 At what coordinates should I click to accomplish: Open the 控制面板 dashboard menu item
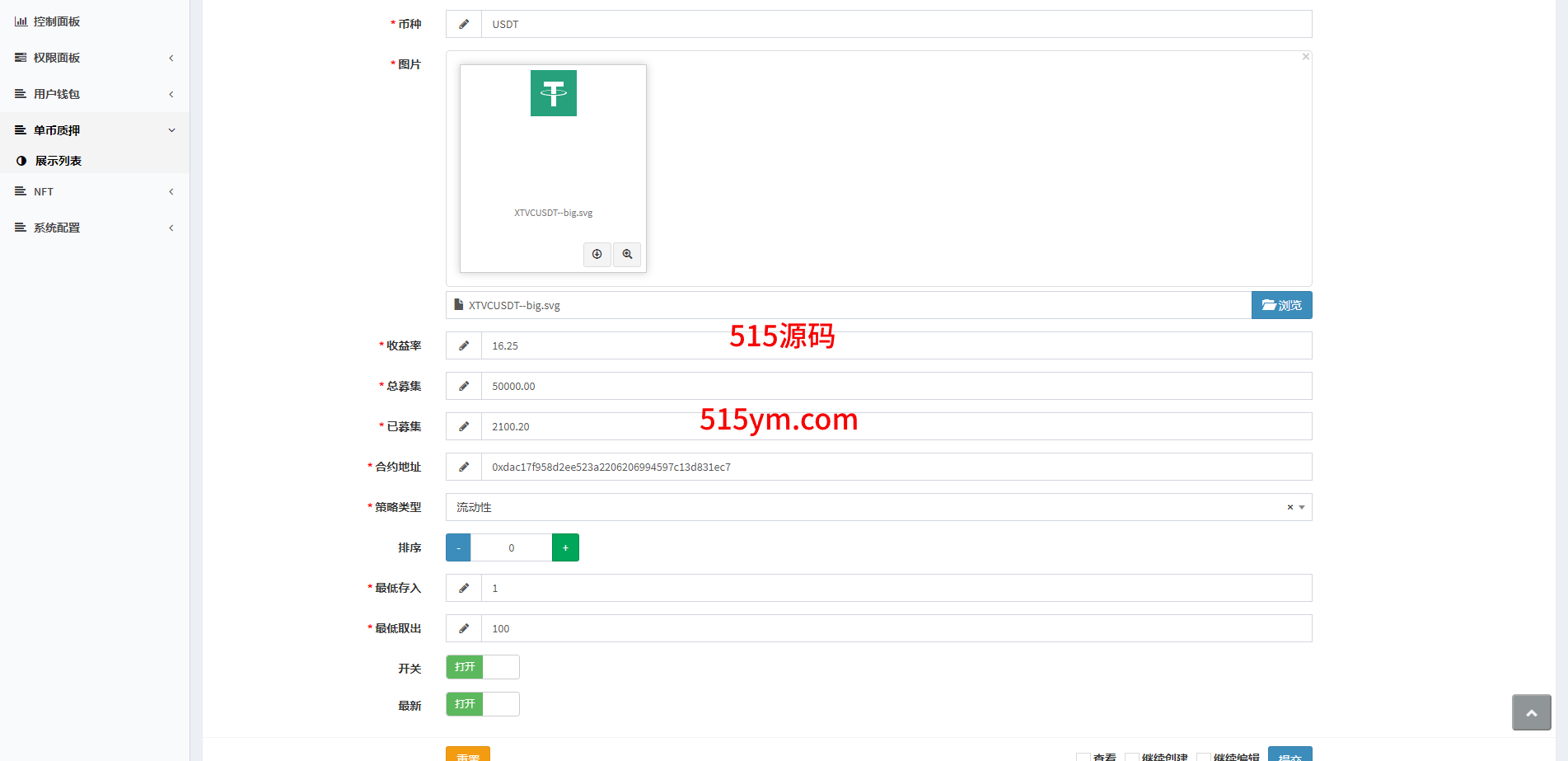[x=57, y=21]
